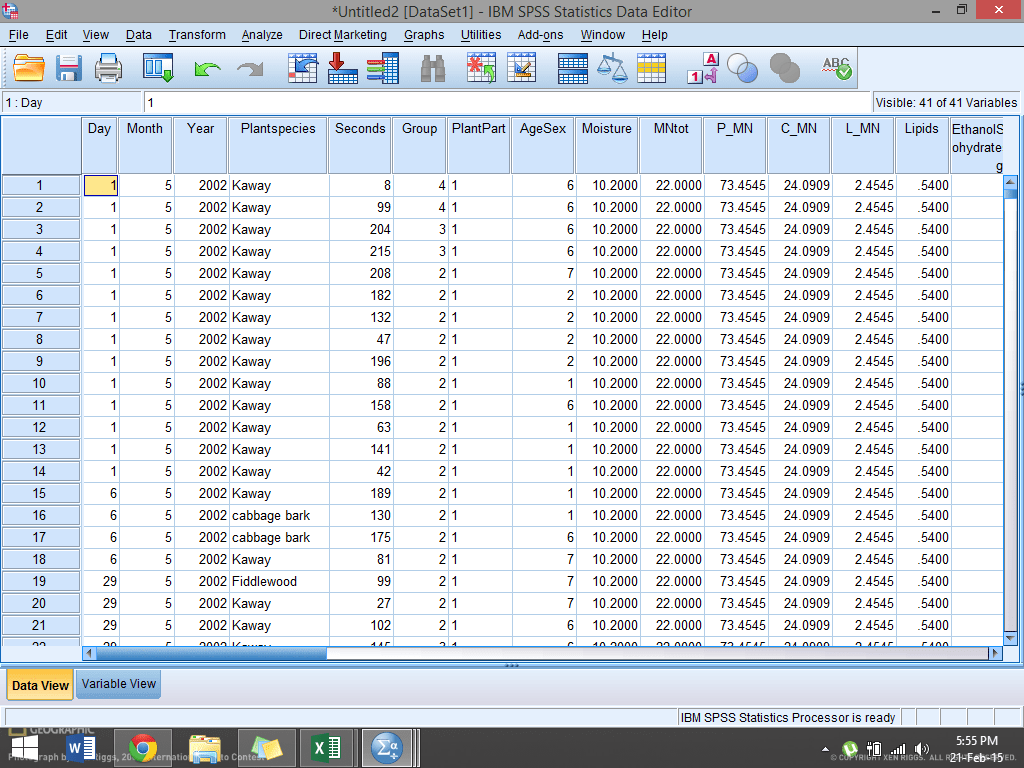Image resolution: width=1024 pixels, height=768 pixels.
Task: Select the Month column header
Action: coord(145,128)
